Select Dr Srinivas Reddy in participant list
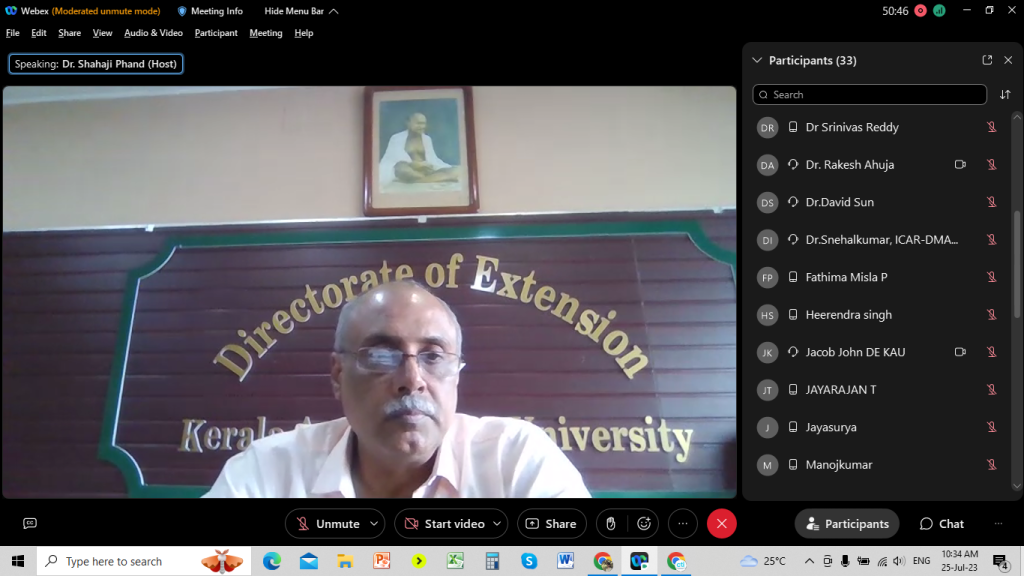This screenshot has width=1024, height=576. 878,127
